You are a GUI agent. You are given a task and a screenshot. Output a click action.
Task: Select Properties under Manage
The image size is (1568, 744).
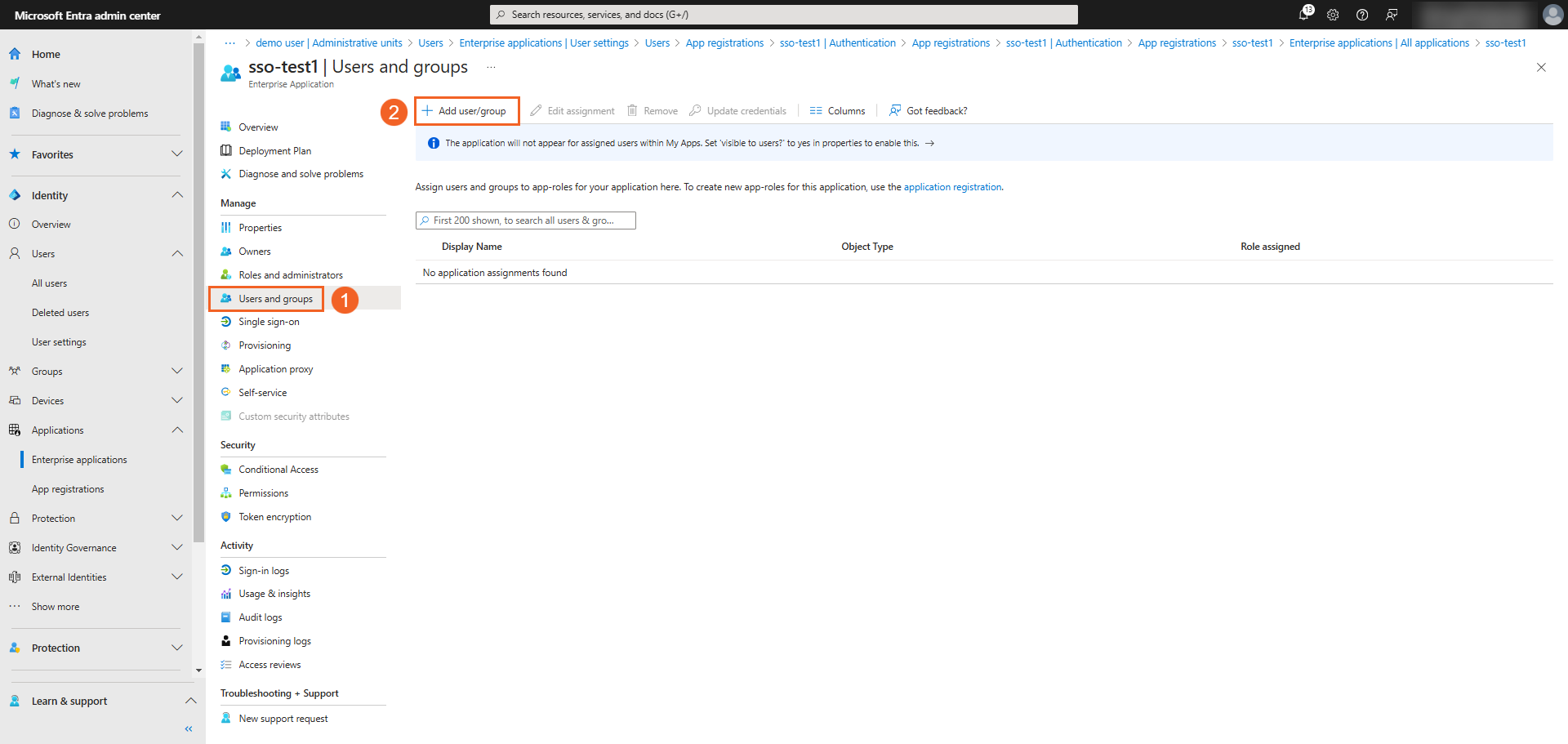260,228
